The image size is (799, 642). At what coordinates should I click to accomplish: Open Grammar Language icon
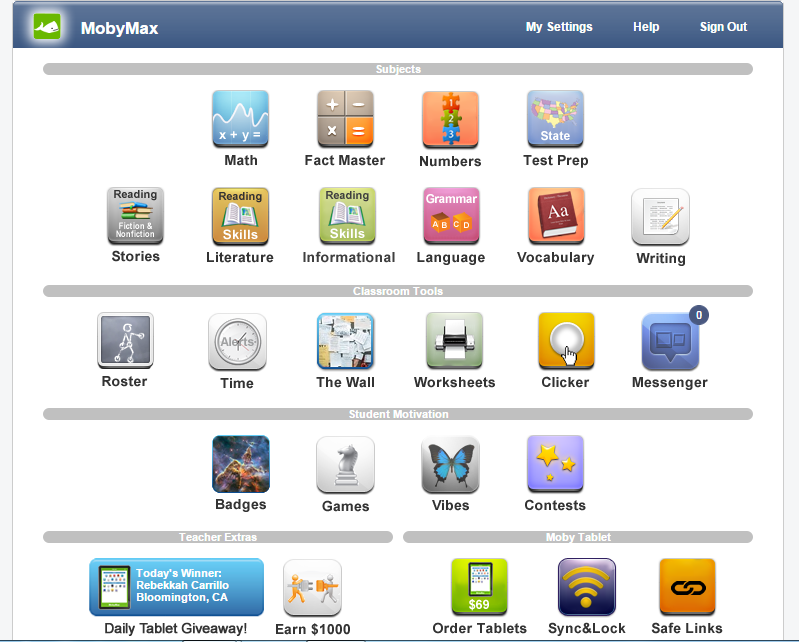(451, 215)
